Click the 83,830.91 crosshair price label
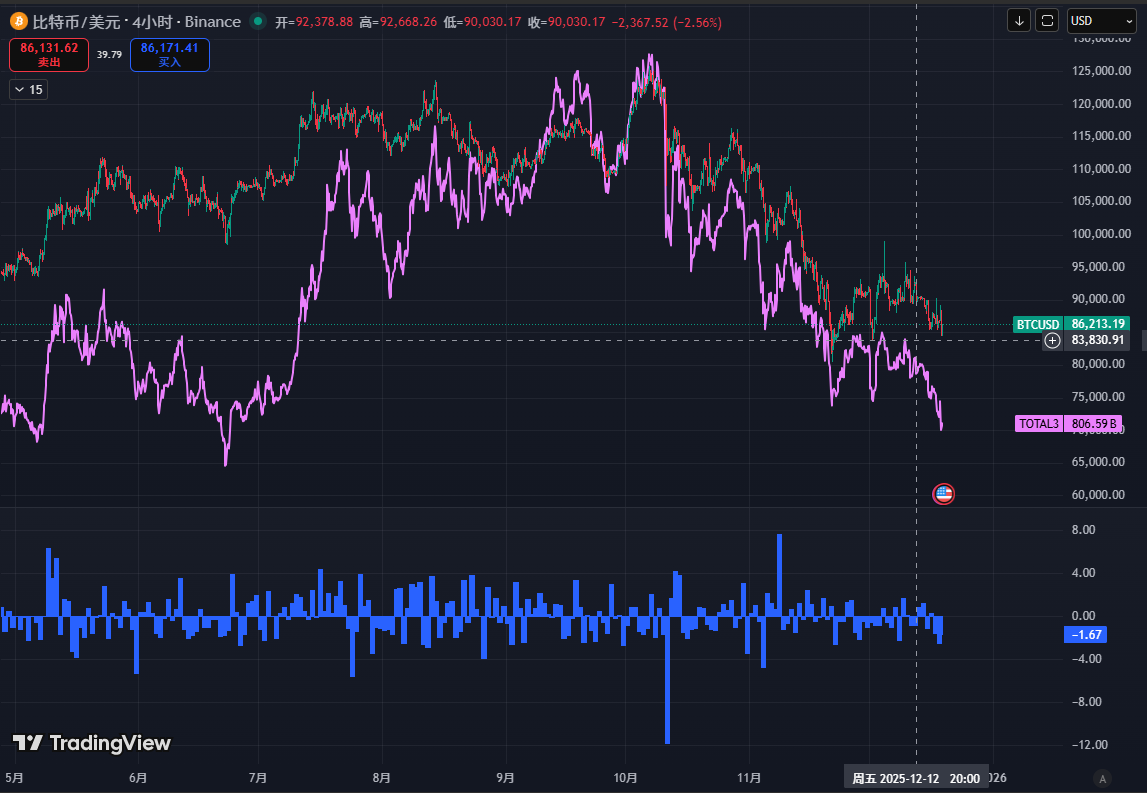Image resolution: width=1147 pixels, height=793 pixels. tap(1098, 340)
